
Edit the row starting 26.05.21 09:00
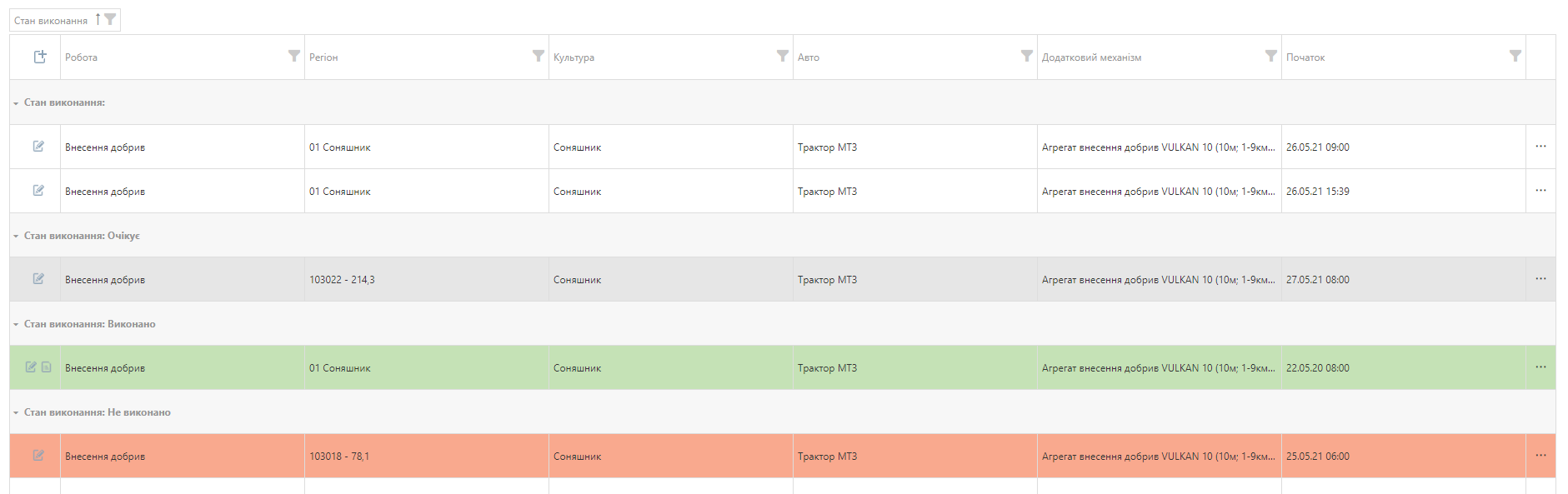(x=38, y=147)
